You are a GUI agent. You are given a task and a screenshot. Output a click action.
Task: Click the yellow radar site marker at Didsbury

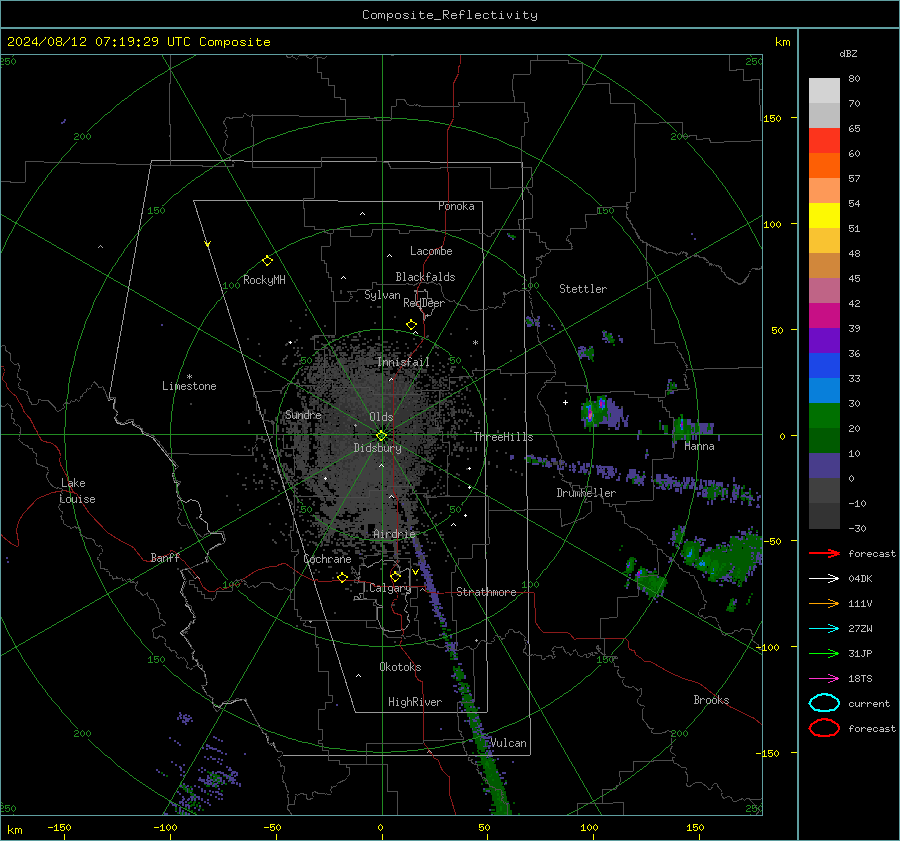pyautogui.click(x=381, y=436)
